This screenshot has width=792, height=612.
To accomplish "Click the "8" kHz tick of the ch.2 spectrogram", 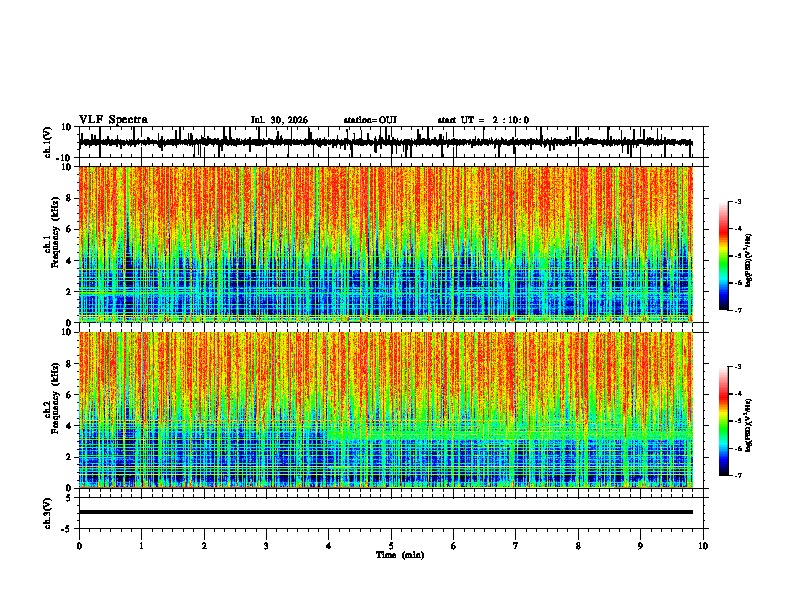I will (69, 364).
